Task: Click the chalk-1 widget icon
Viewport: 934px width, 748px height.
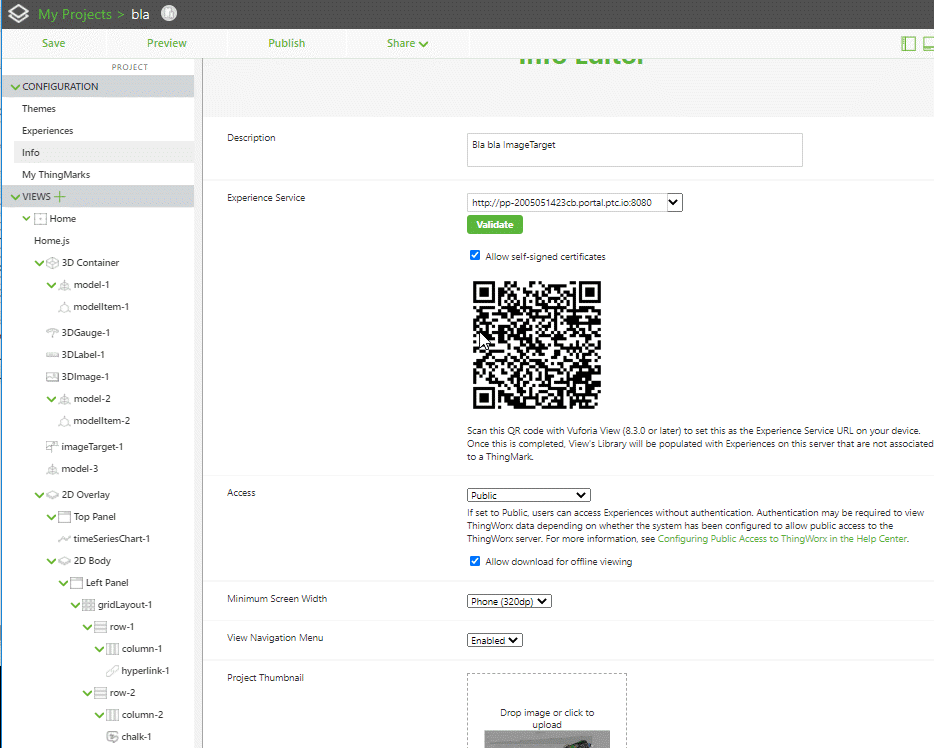Action: 112,737
